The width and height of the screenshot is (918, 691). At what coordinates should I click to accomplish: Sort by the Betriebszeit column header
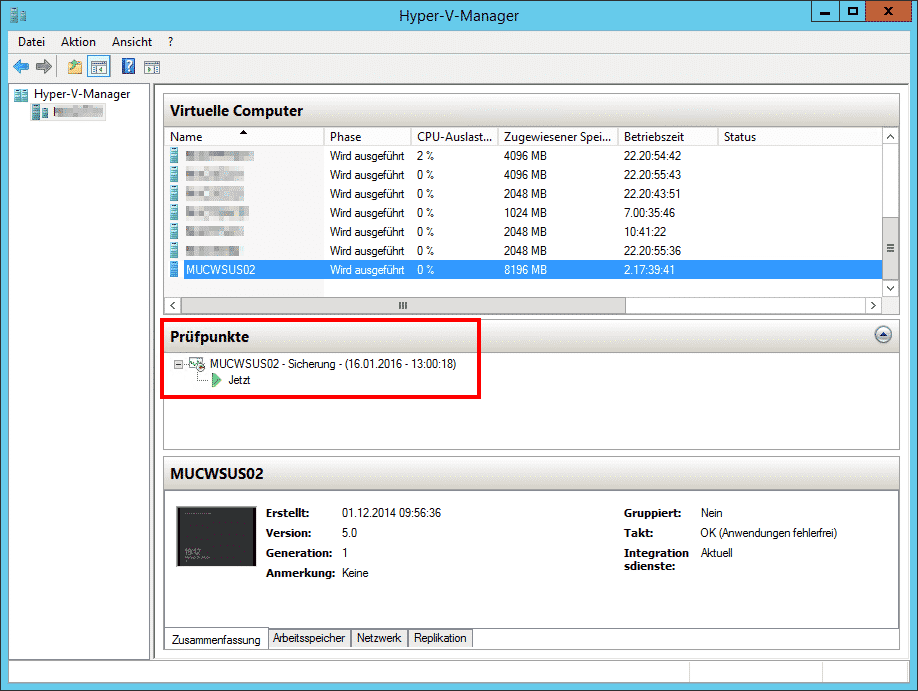pos(668,136)
